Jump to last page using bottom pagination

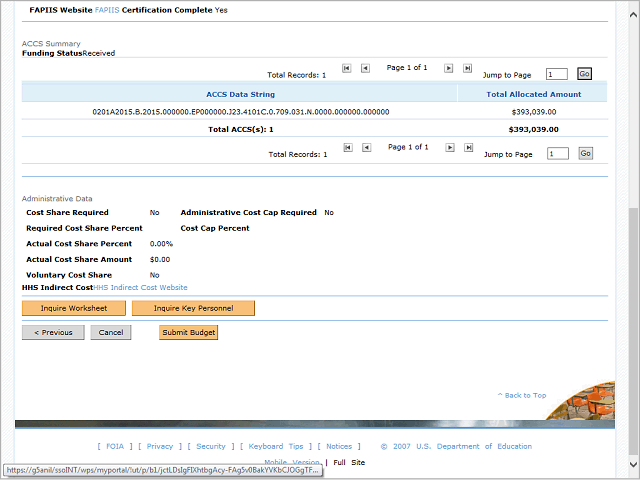point(468,147)
